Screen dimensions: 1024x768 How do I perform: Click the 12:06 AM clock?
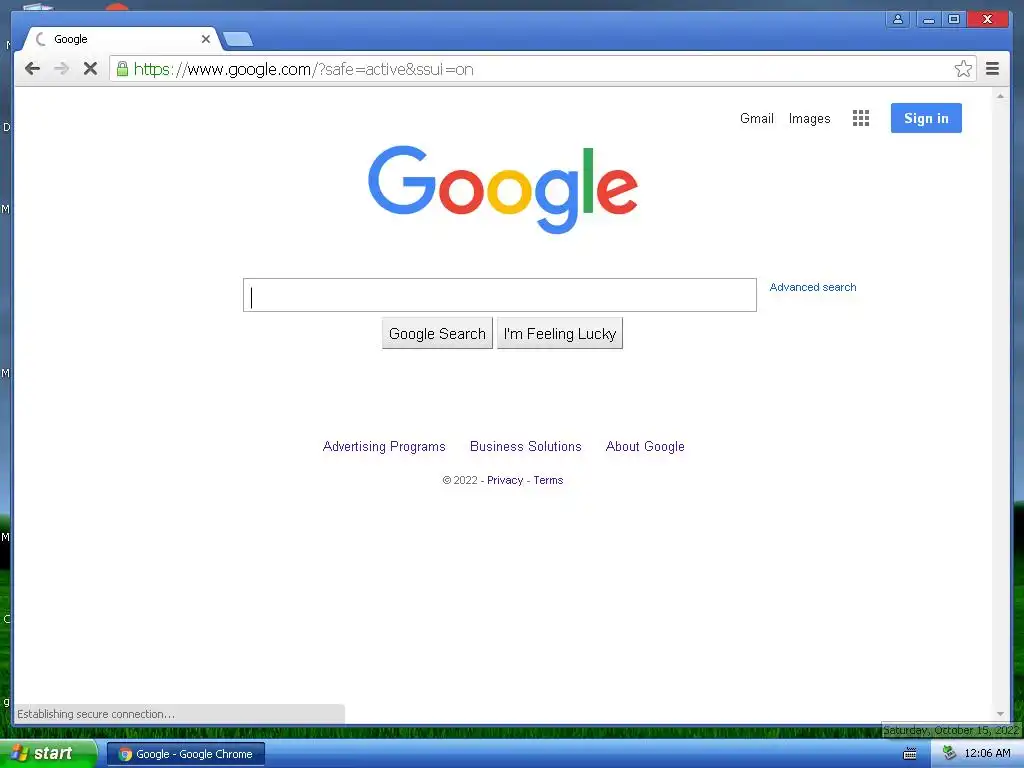pyautogui.click(x=987, y=754)
